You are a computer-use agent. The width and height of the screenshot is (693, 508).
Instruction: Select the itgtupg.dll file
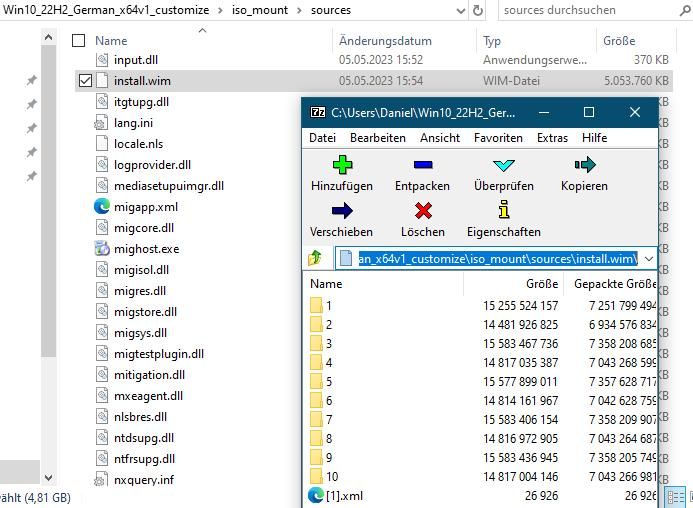(x=141, y=102)
